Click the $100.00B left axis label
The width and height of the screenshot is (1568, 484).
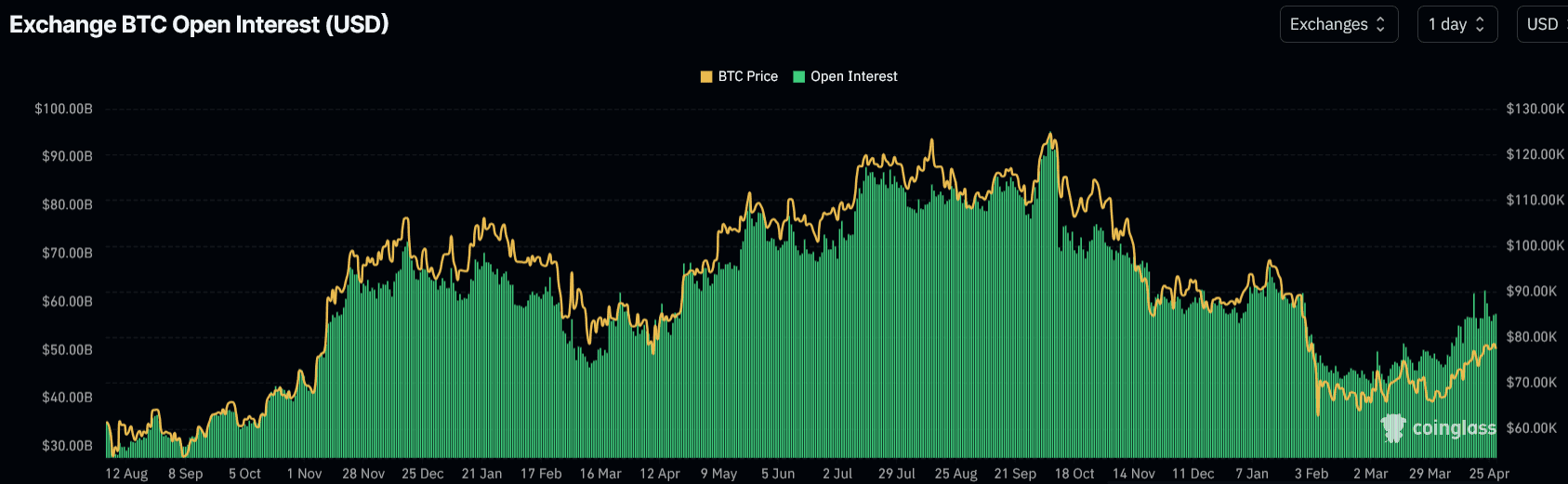coord(63,109)
